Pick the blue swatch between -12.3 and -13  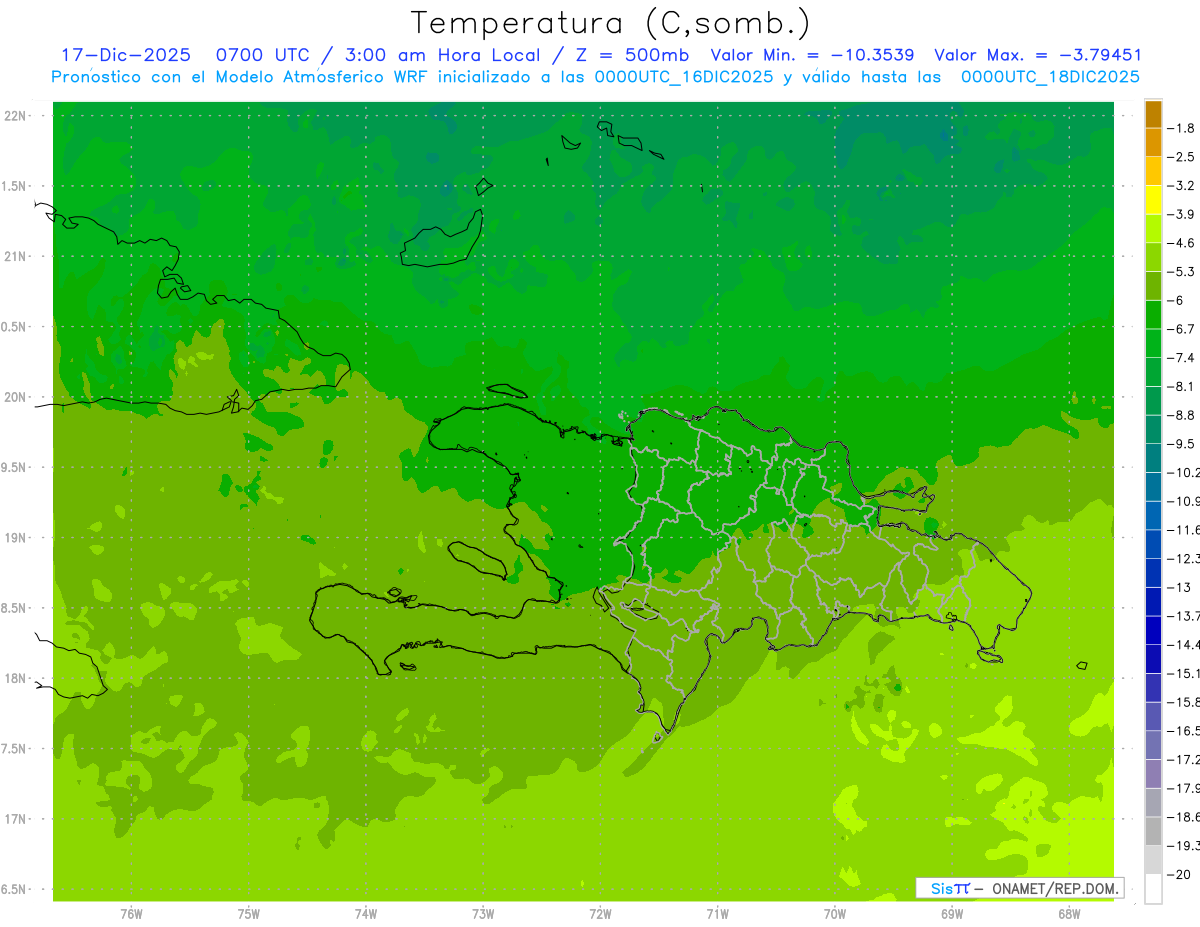(x=1154, y=573)
